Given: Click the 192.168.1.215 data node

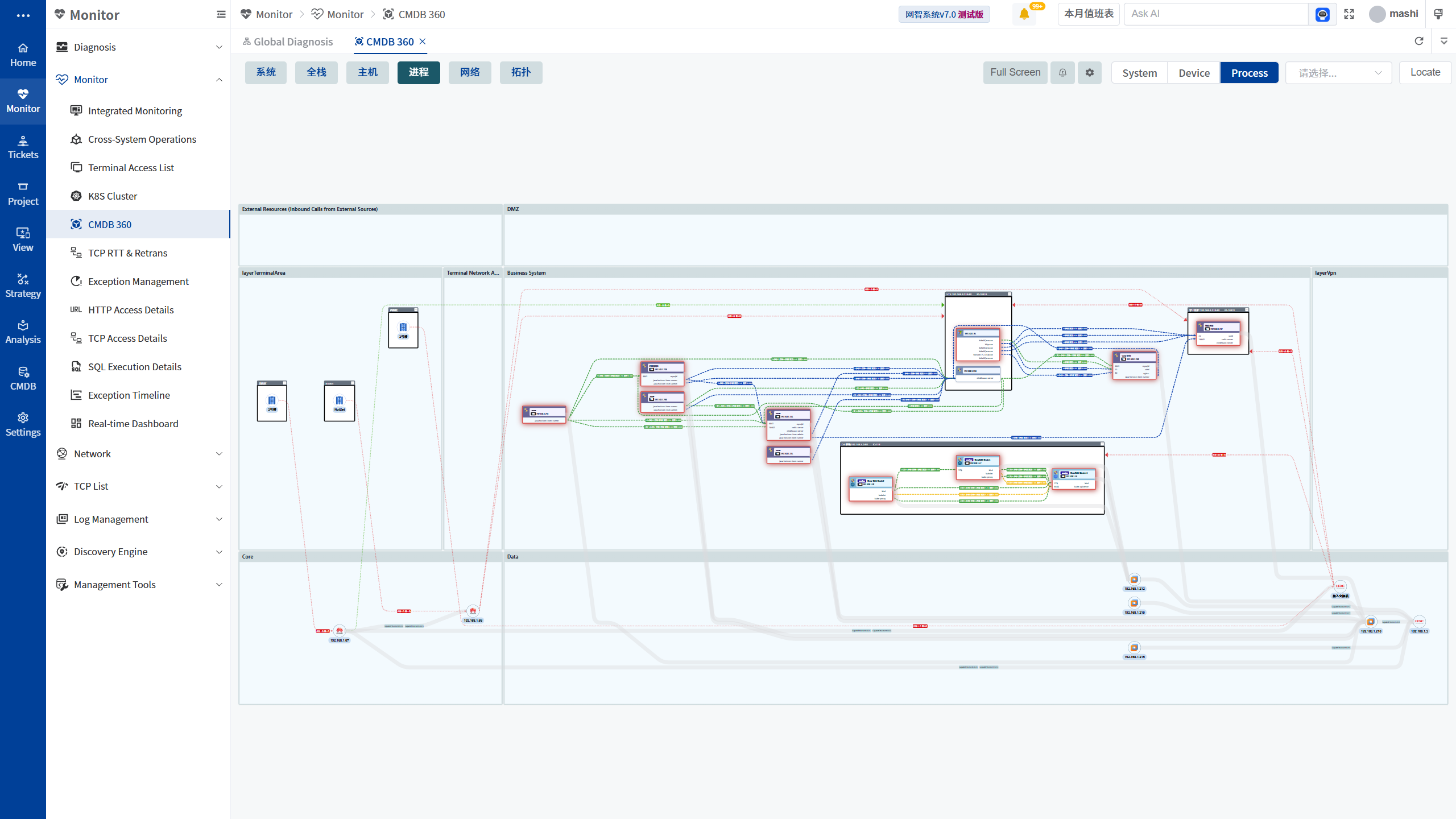Looking at the screenshot, I should (1134, 648).
